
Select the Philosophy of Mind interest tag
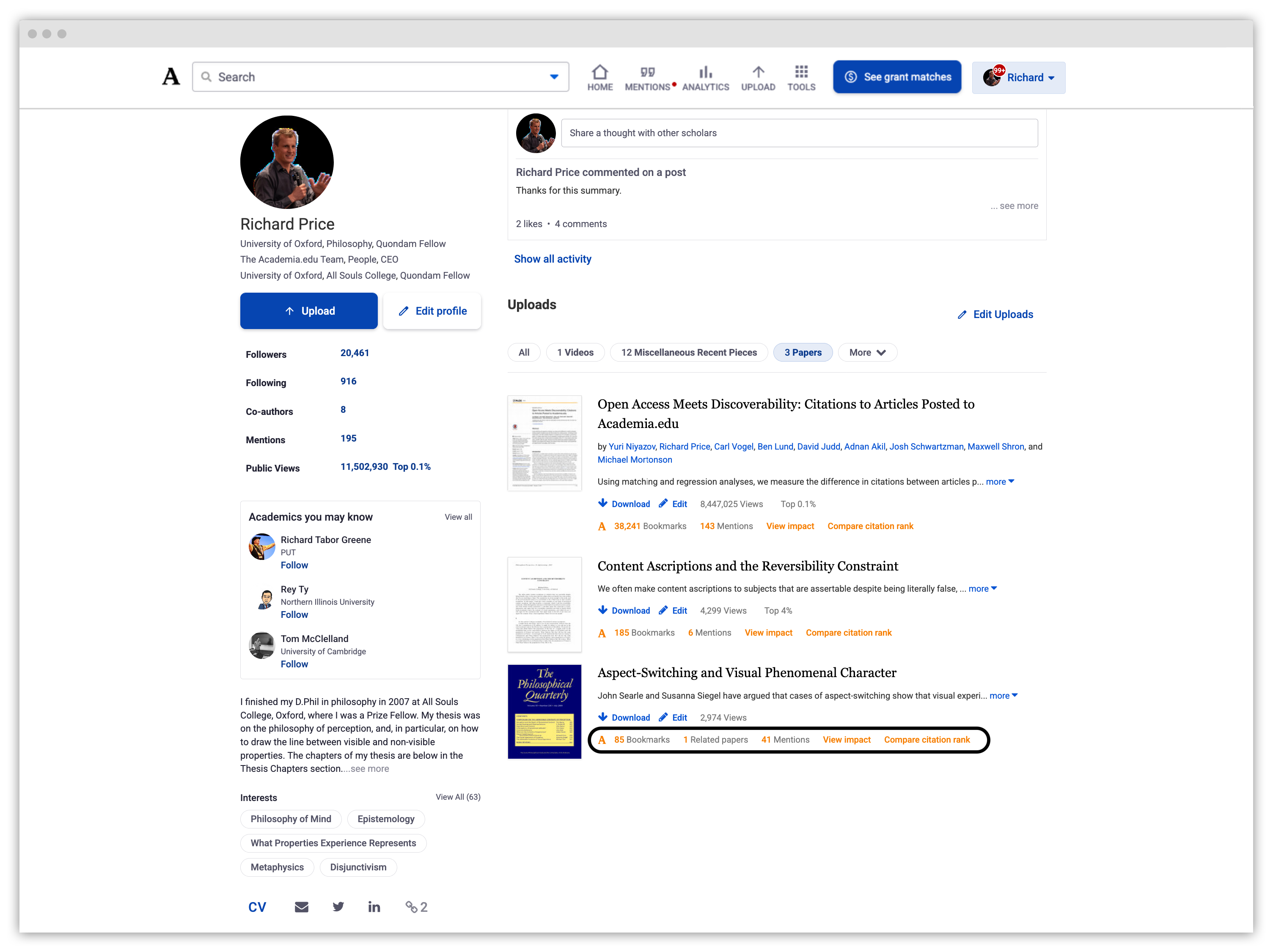(291, 818)
